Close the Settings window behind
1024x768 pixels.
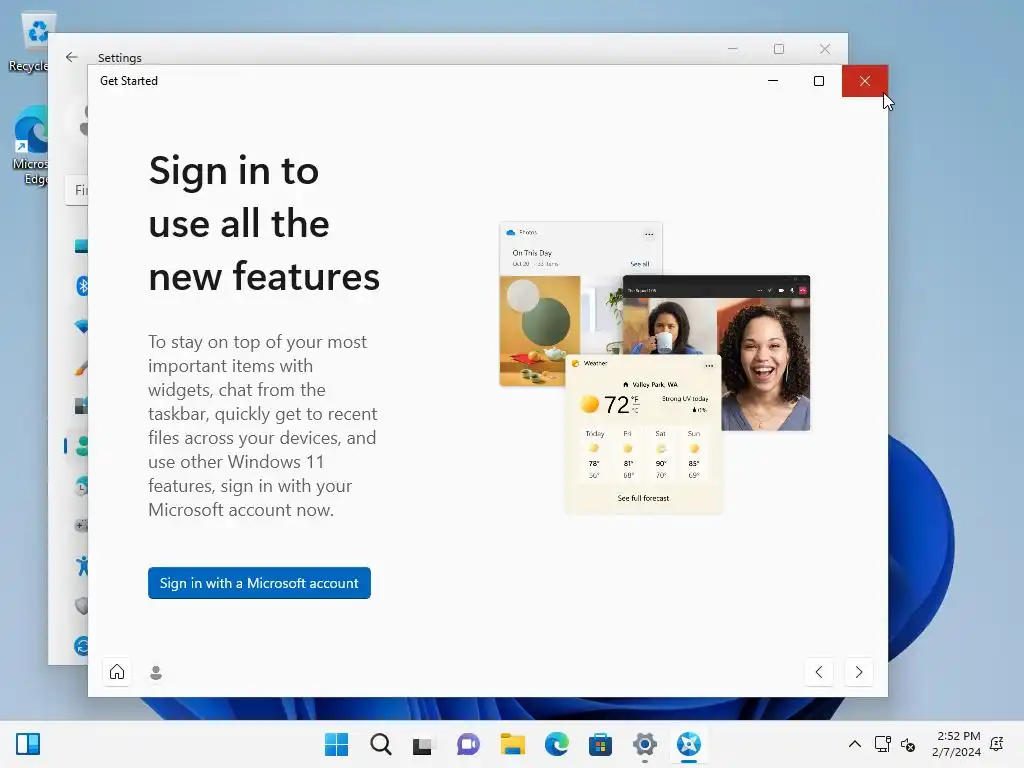click(x=825, y=49)
